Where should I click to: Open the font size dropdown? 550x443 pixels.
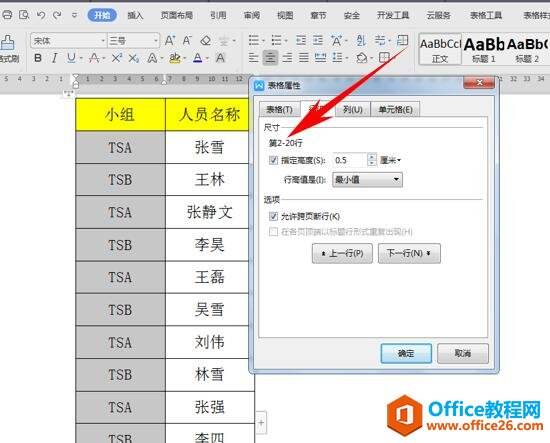click(x=155, y=41)
